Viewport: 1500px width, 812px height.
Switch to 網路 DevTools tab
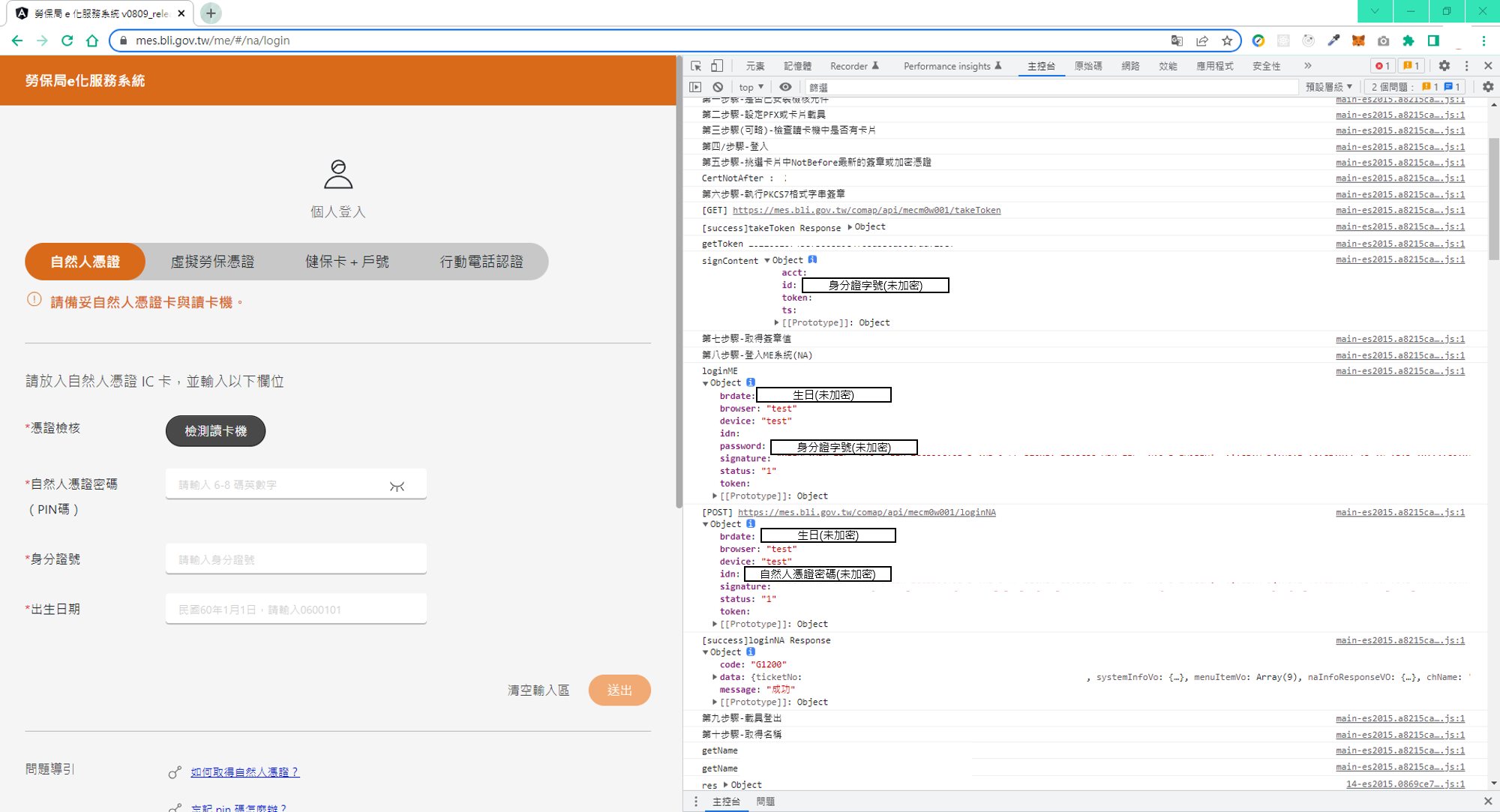pos(1130,66)
